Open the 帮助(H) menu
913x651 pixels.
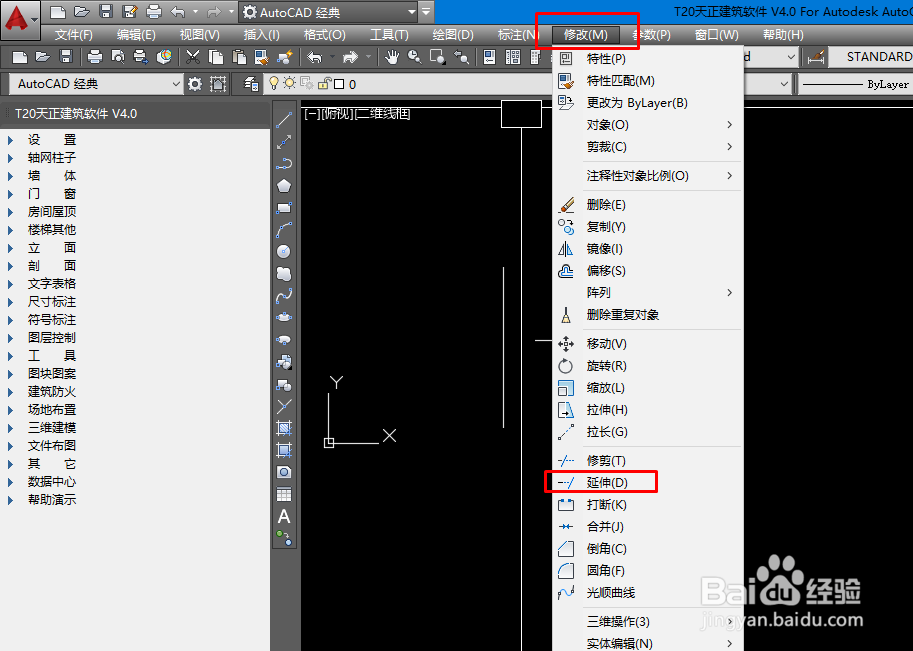click(783, 35)
